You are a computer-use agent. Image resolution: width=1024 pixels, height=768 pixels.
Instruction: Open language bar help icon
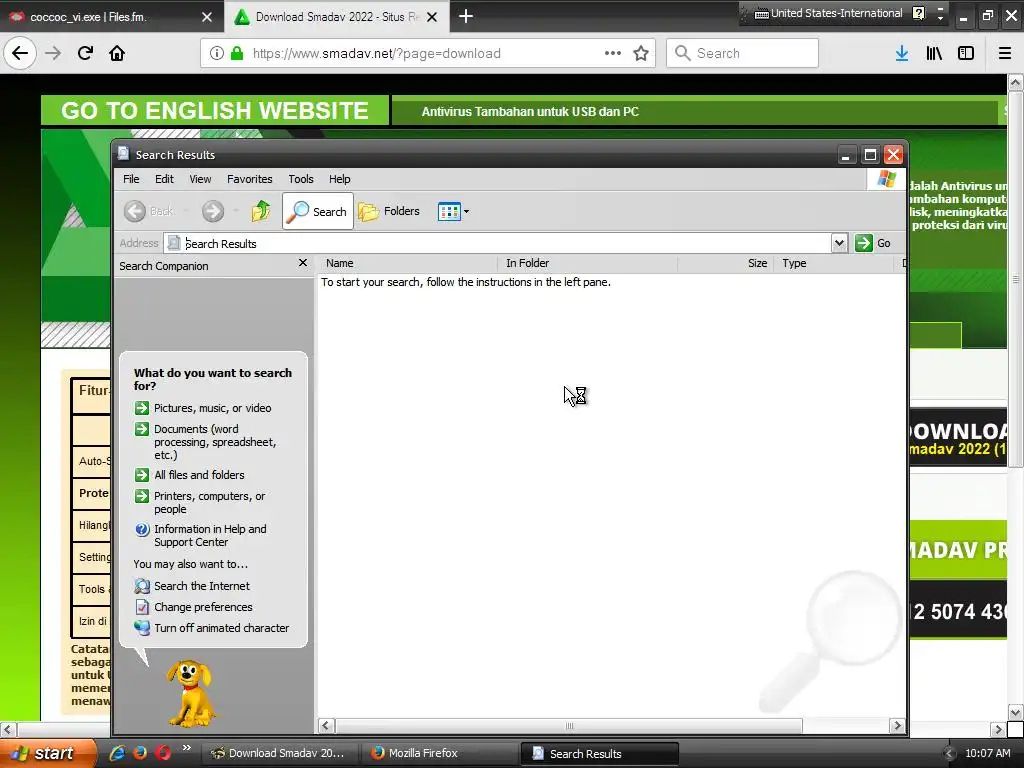[918, 13]
